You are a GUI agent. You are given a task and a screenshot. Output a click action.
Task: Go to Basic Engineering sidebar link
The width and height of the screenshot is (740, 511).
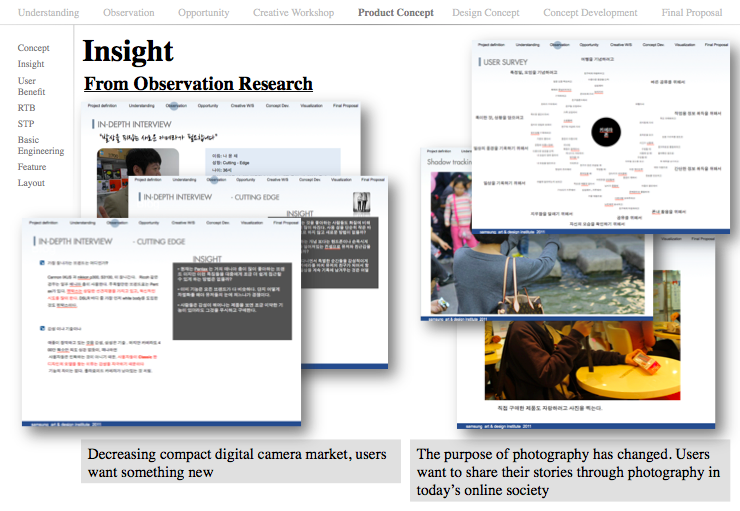[x=41, y=145]
